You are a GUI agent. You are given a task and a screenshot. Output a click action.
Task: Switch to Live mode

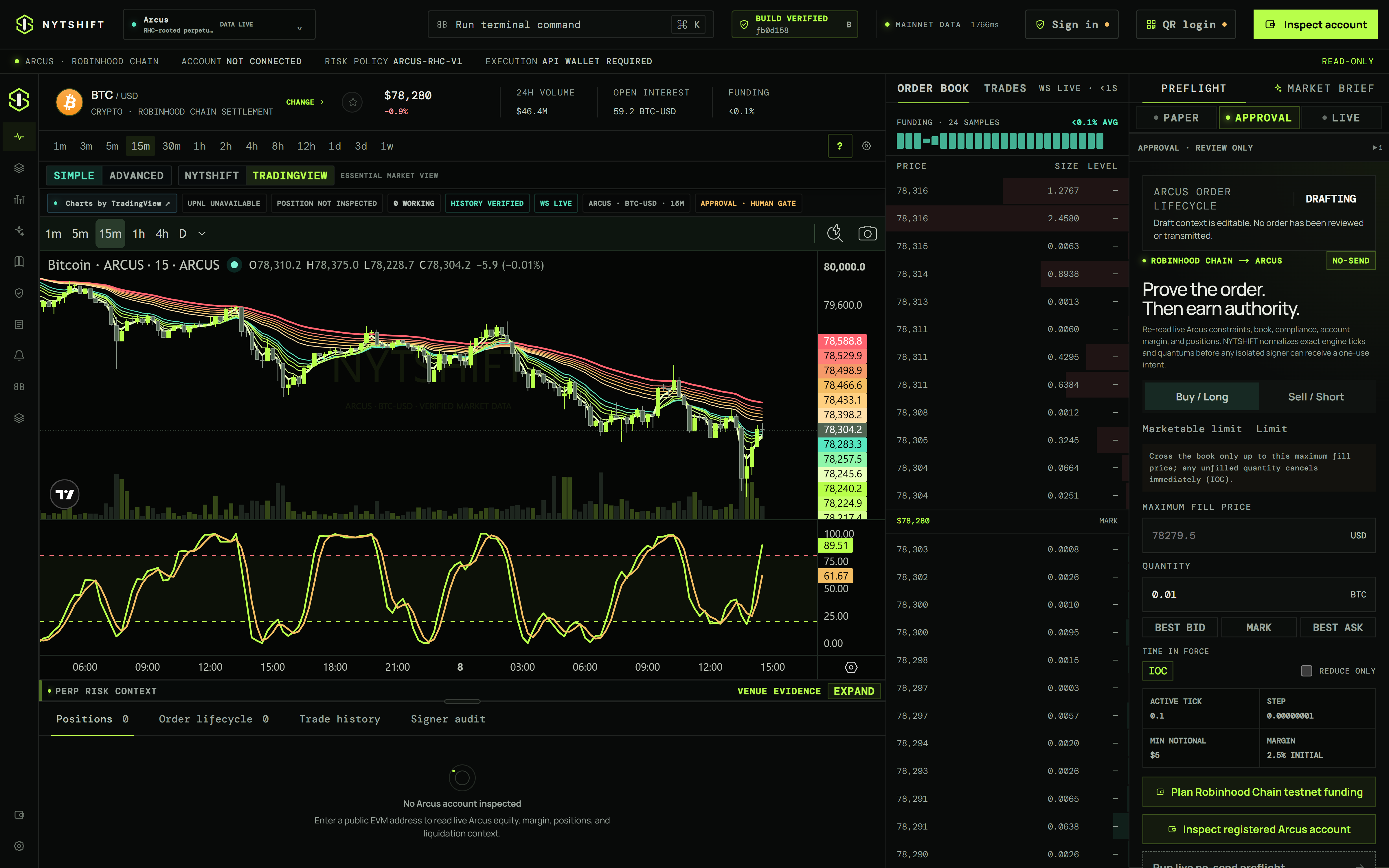(x=1341, y=118)
